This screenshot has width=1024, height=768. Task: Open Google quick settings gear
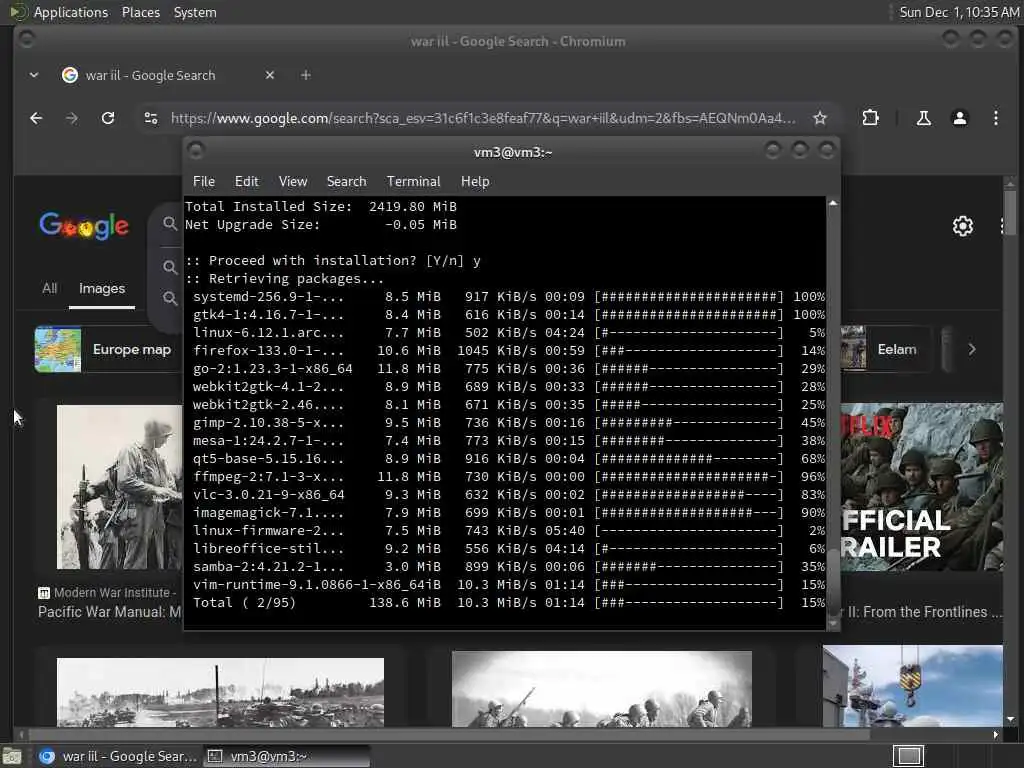pos(963,226)
